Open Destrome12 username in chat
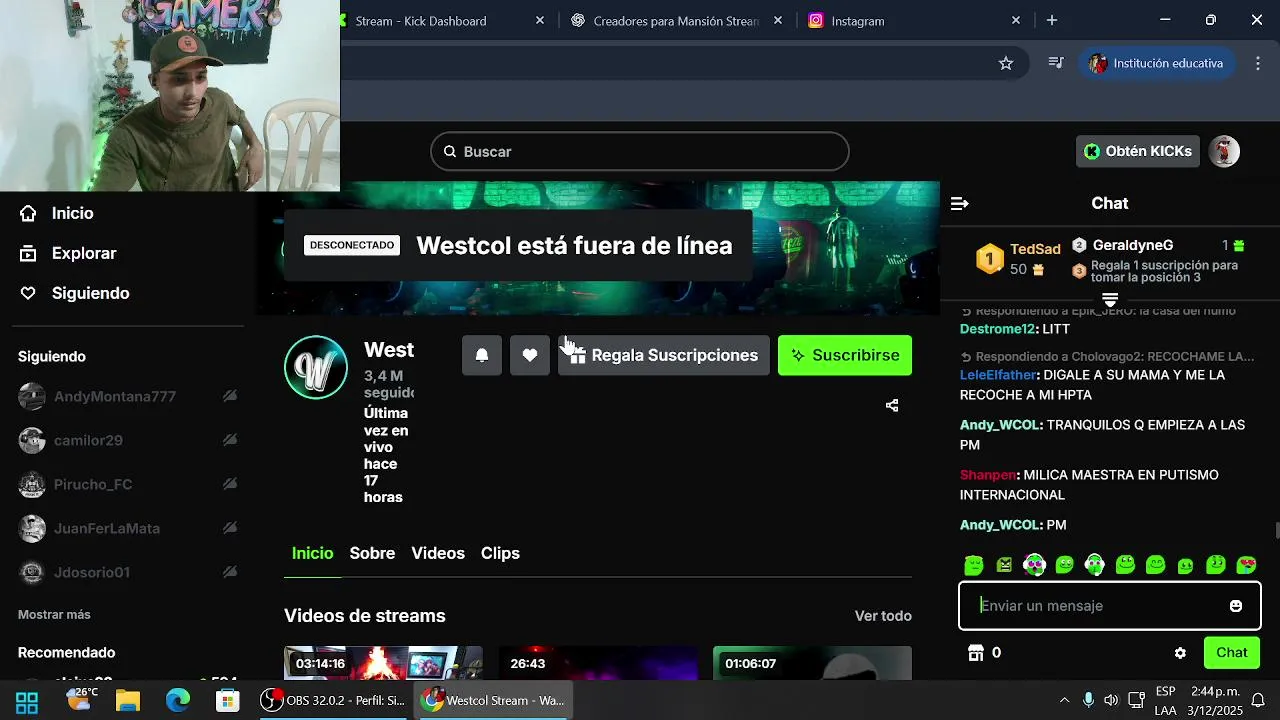 997,329
